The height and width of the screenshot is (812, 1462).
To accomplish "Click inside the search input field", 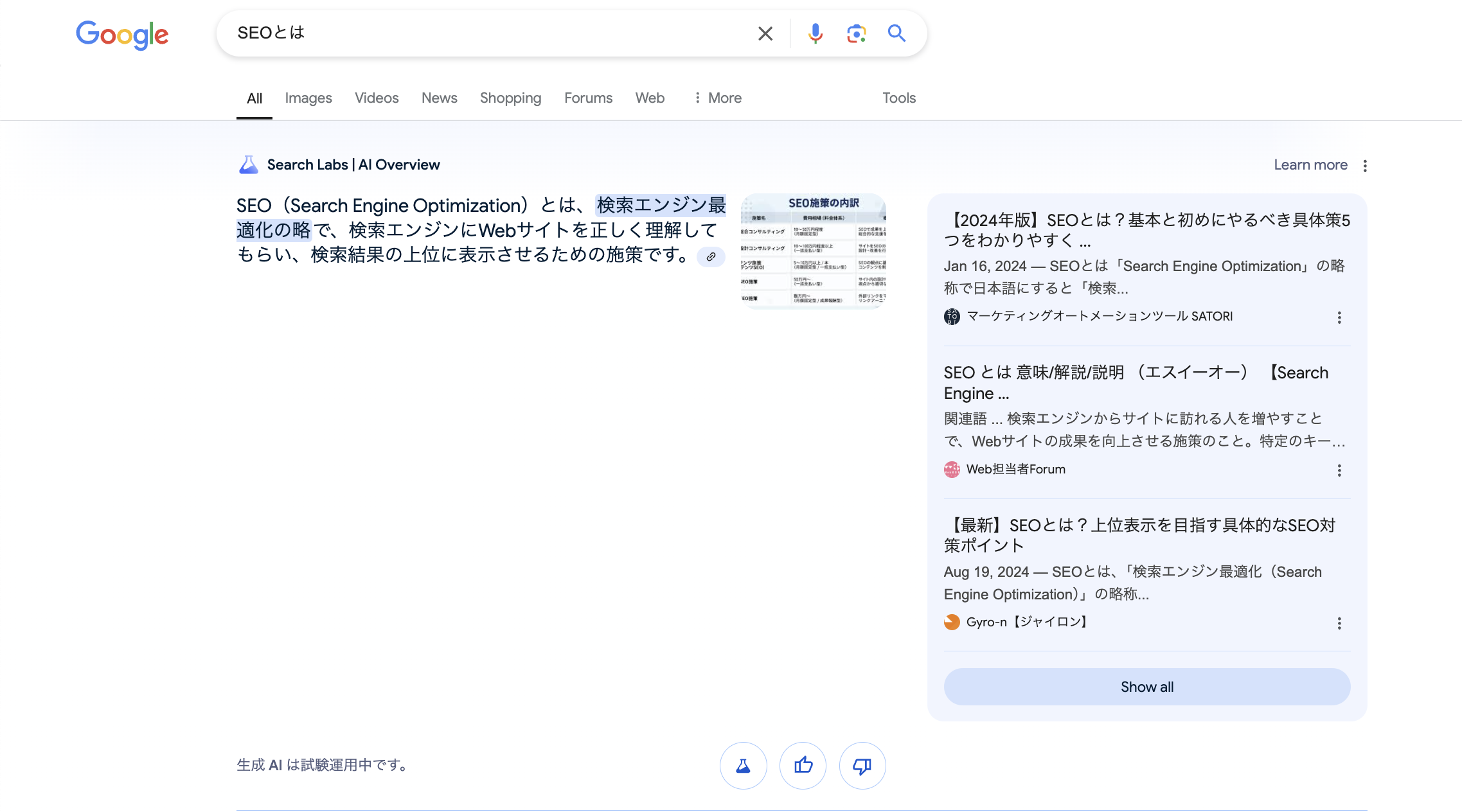I will click(450, 33).
